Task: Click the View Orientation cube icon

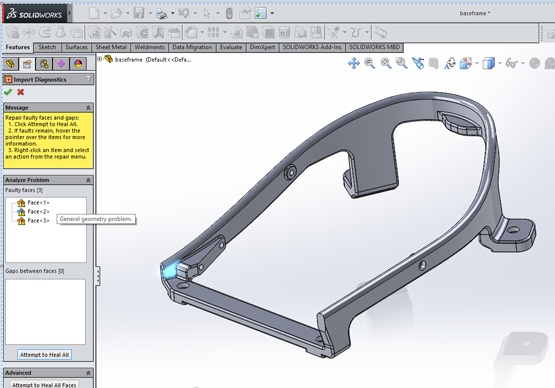Action: 466,64
